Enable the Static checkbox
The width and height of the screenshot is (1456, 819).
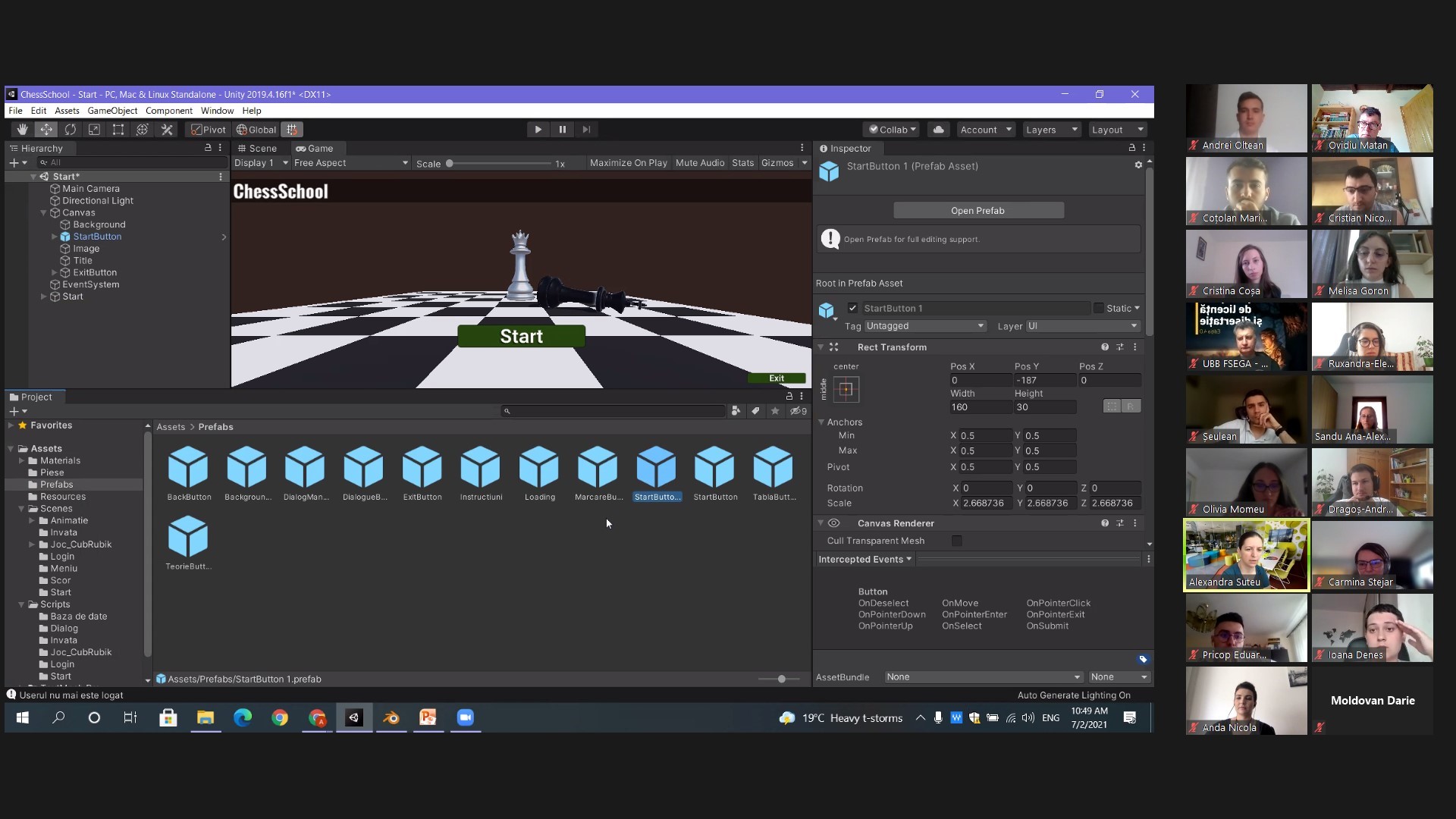pos(1098,308)
